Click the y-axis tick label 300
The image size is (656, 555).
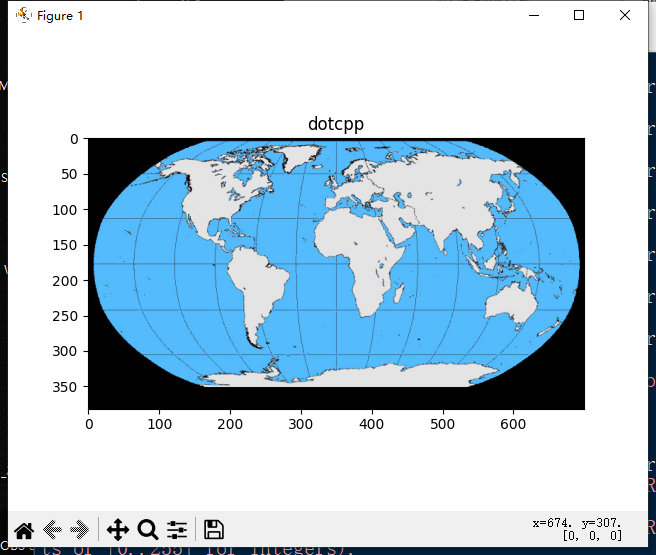point(65,351)
